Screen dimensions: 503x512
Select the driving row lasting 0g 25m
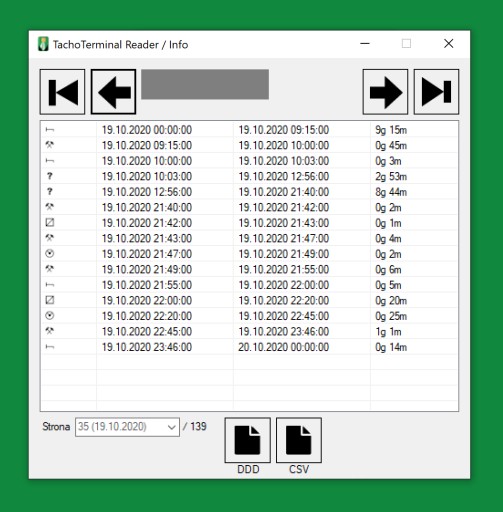pos(249,316)
